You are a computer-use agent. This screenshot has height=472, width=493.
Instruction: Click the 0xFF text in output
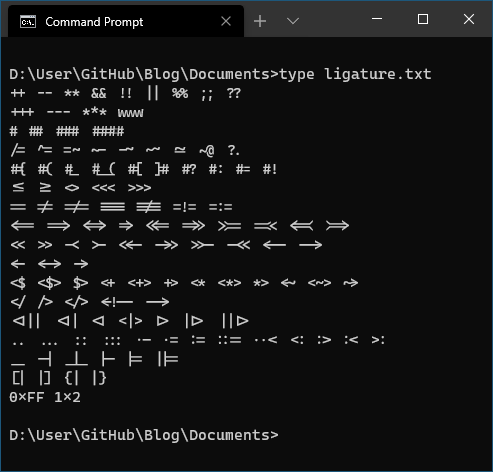(27, 397)
